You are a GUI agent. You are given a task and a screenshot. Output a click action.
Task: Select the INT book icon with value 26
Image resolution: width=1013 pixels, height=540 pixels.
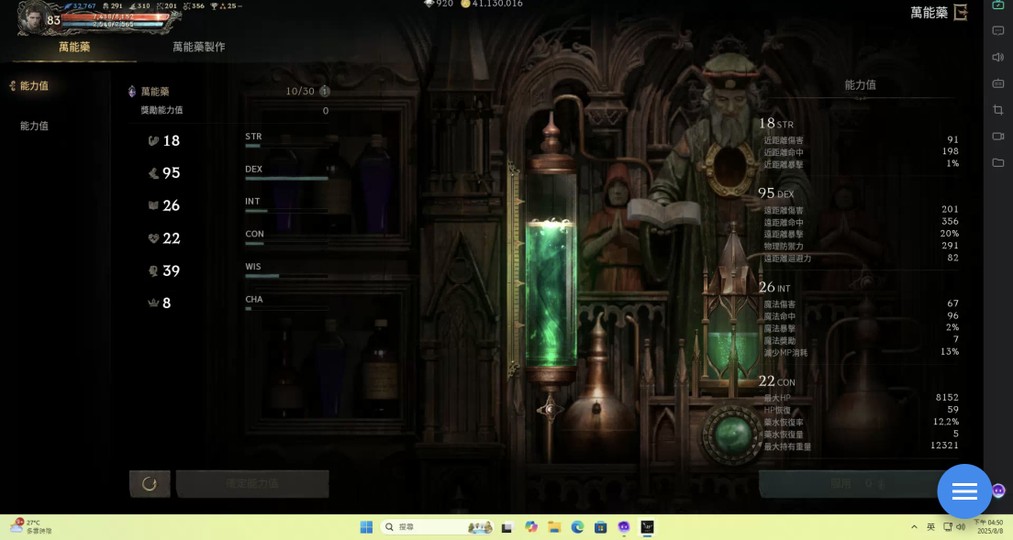(x=153, y=205)
